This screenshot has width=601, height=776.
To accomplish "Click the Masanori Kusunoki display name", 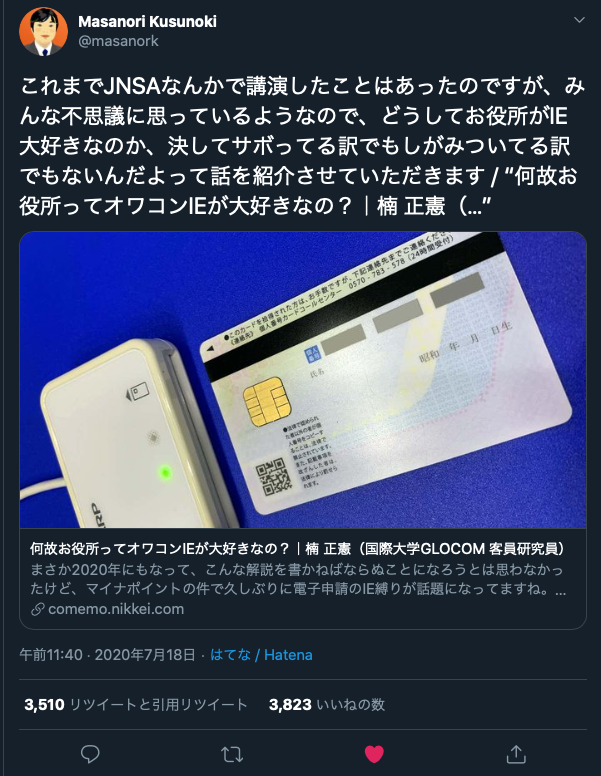I will (x=148, y=21).
